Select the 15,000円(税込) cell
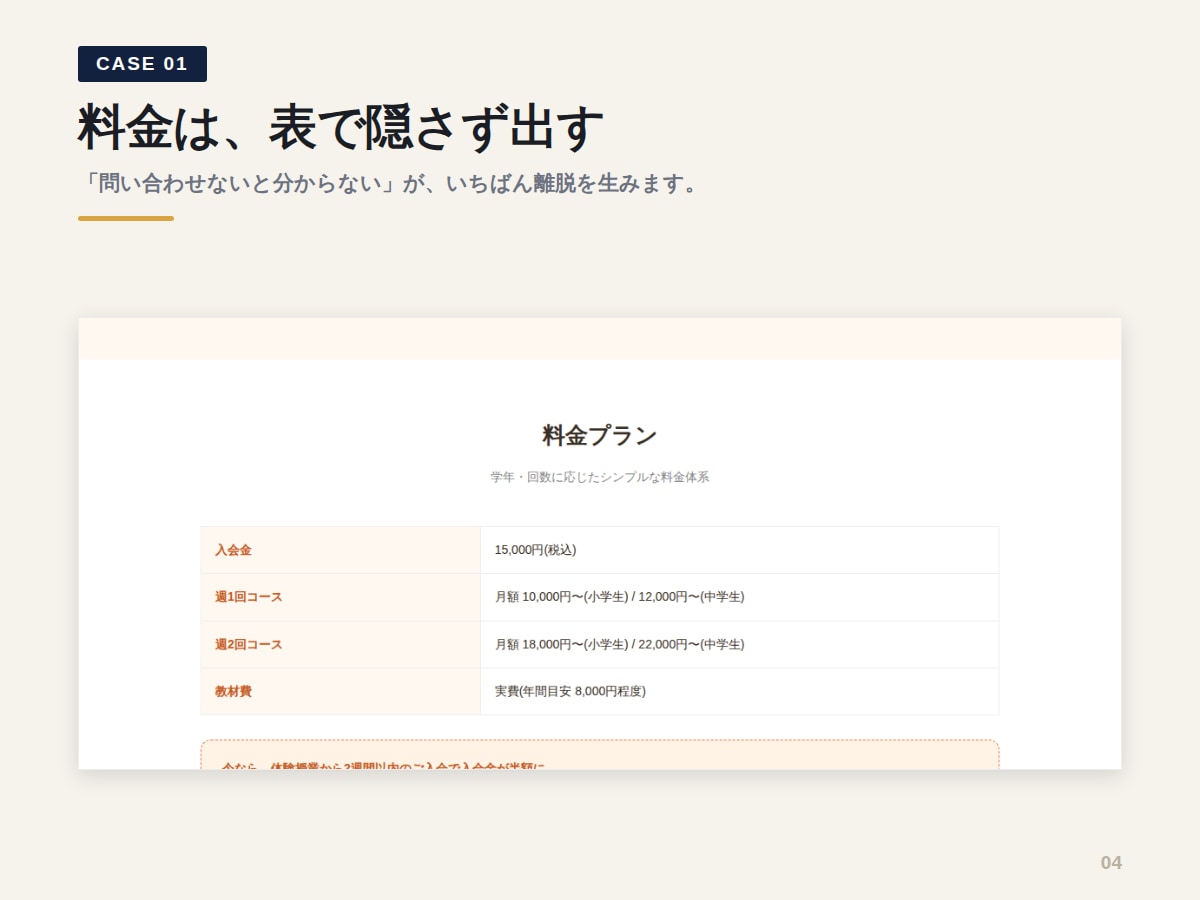This screenshot has width=1200, height=900. coord(740,550)
